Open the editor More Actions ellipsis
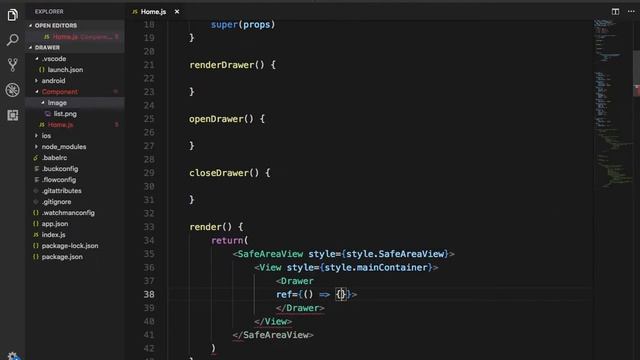The width and height of the screenshot is (640, 360). click(631, 11)
